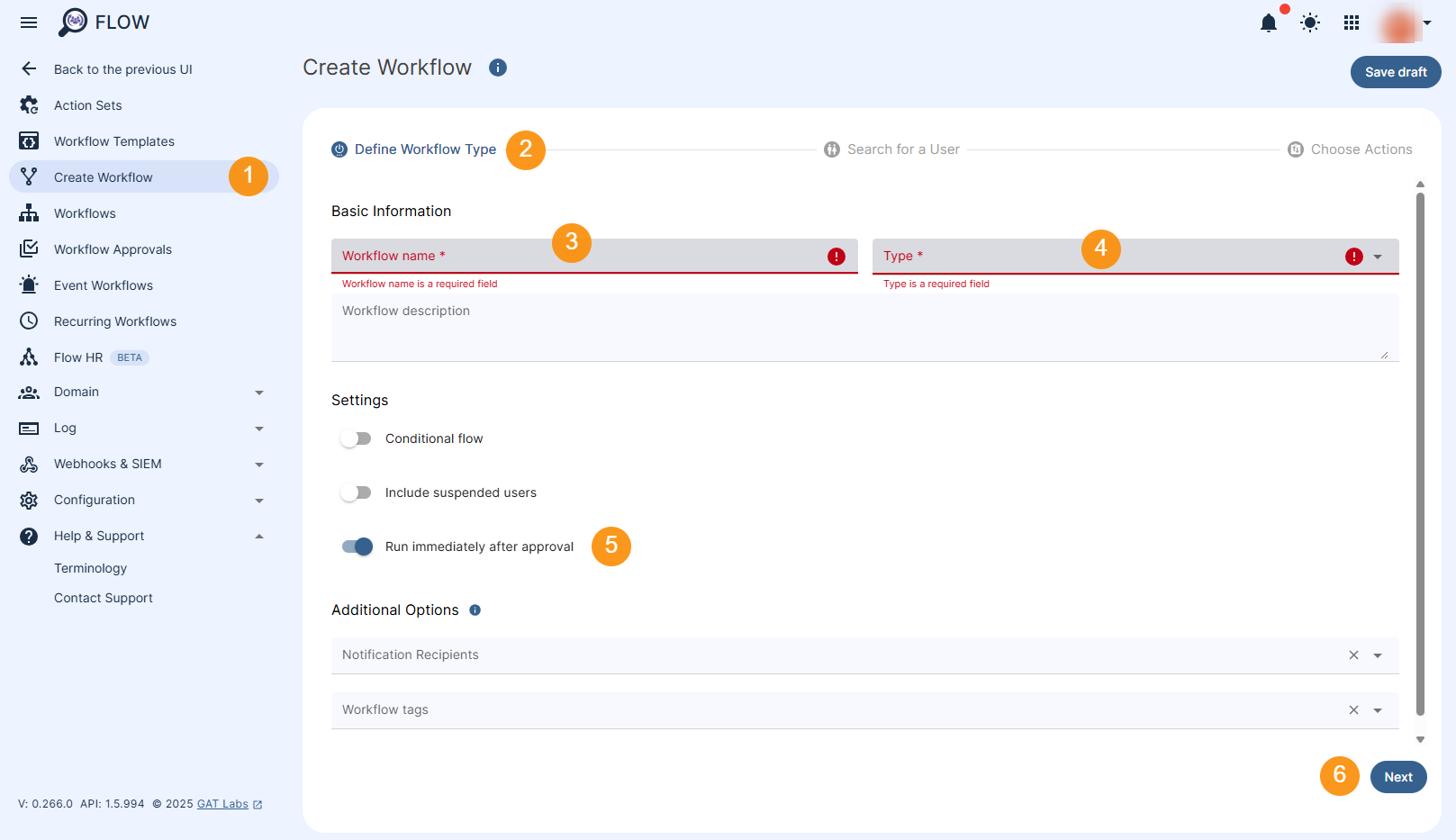Click the notification bell icon
This screenshot has width=1456, height=840.
click(1269, 23)
